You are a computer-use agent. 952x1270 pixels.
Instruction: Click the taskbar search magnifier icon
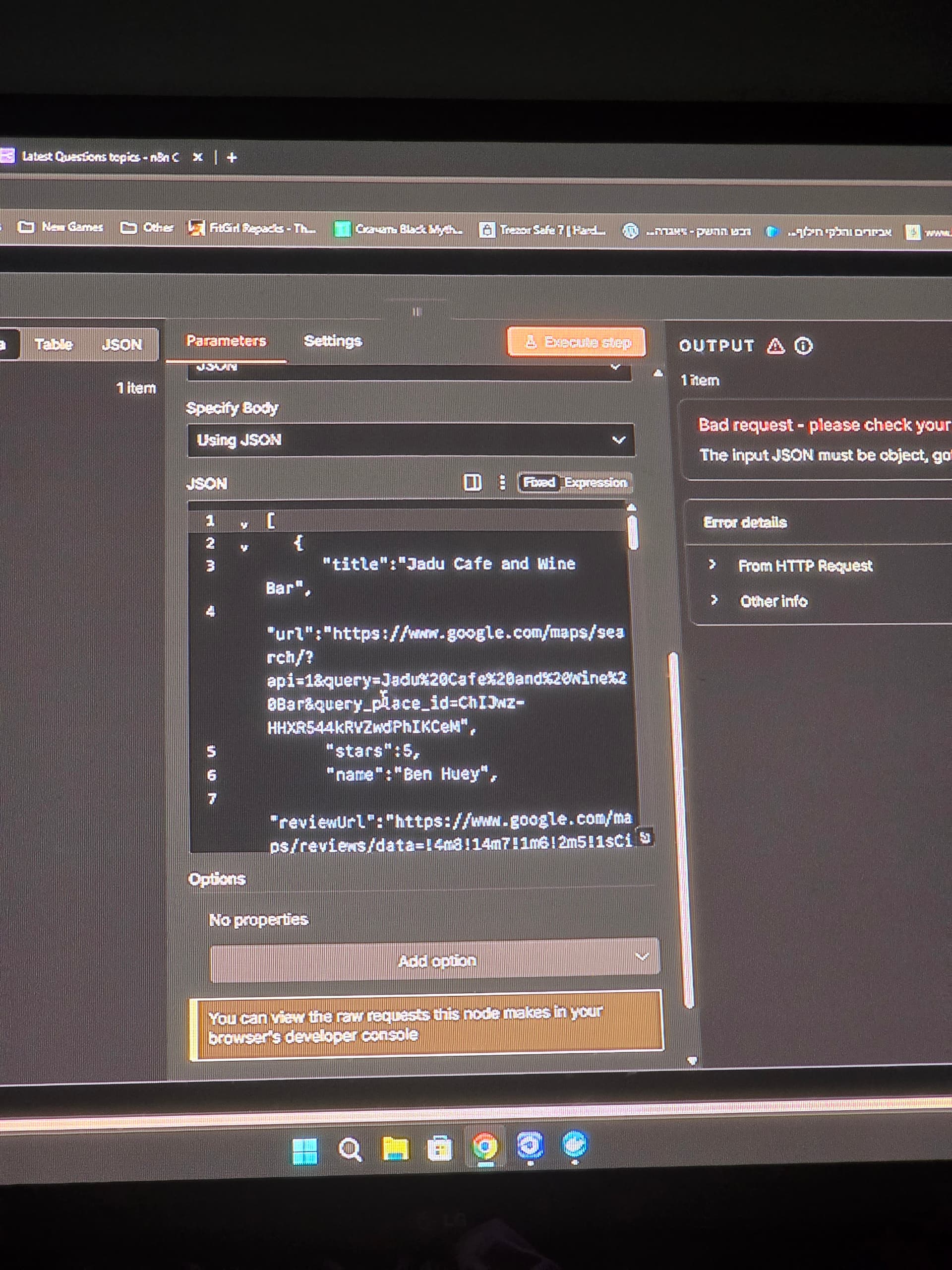click(x=350, y=1150)
